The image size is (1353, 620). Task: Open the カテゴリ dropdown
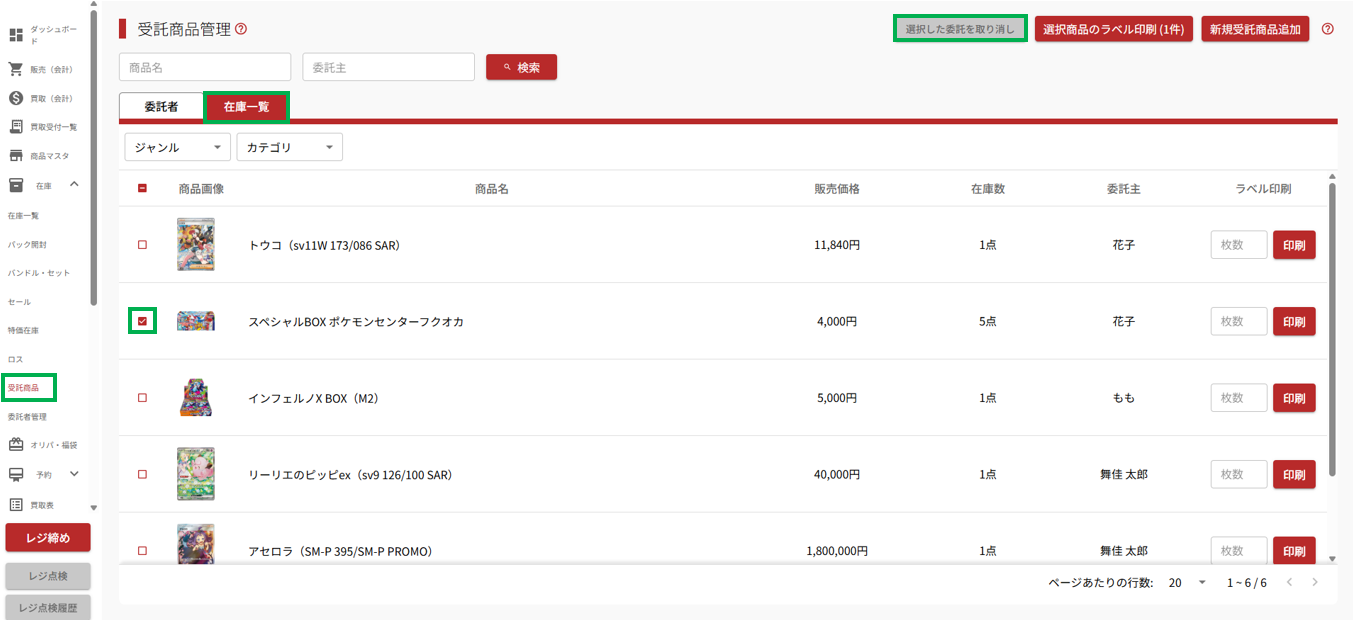[x=289, y=147]
